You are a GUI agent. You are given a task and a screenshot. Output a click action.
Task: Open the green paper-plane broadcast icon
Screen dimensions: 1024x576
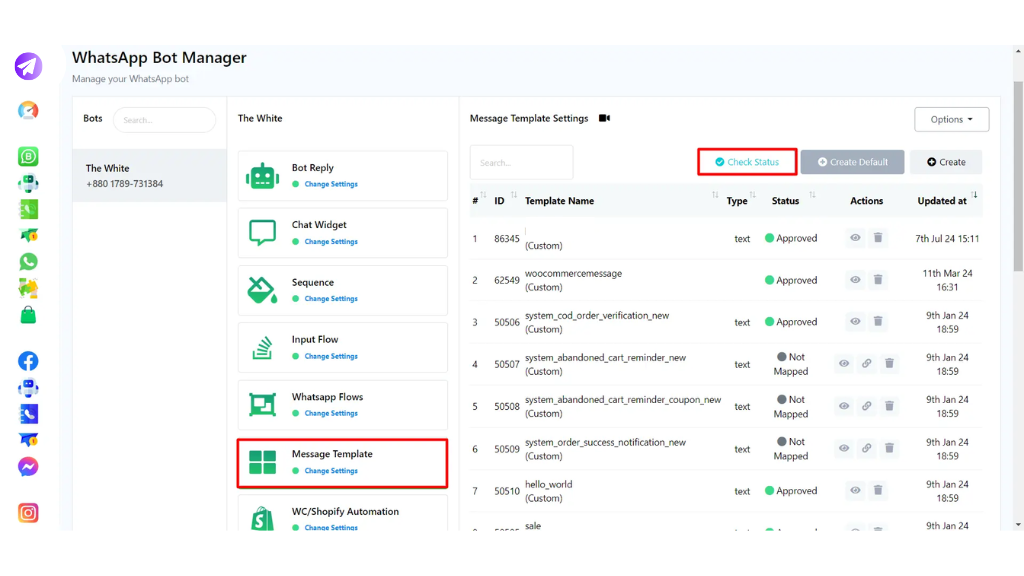28,235
